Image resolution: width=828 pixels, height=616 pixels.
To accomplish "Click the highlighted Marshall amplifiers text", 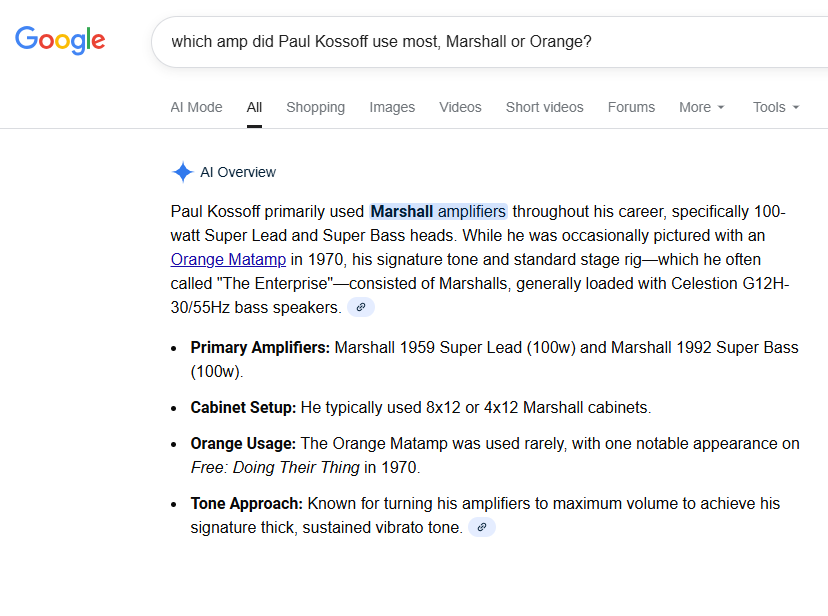I will (x=438, y=212).
